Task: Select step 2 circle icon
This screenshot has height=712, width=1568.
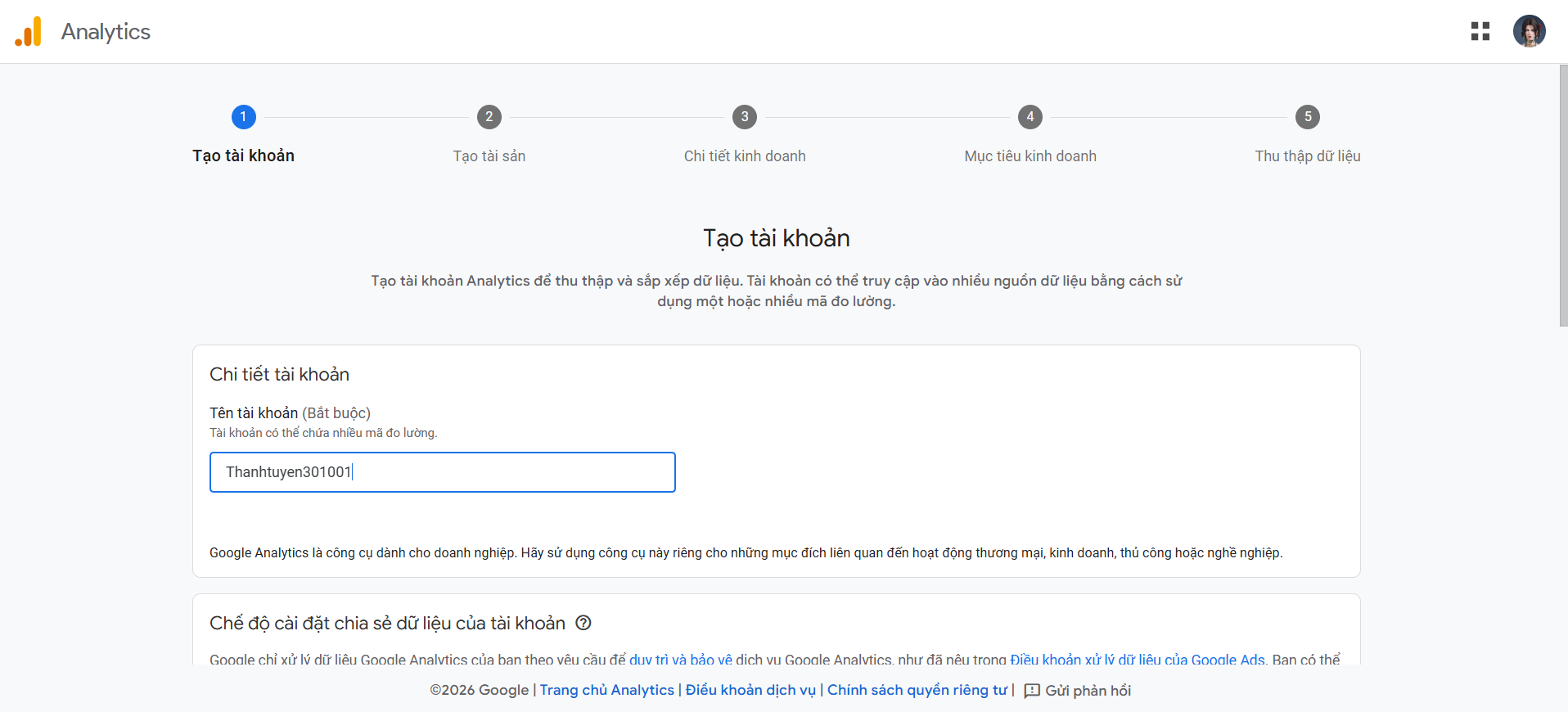Action: click(489, 117)
